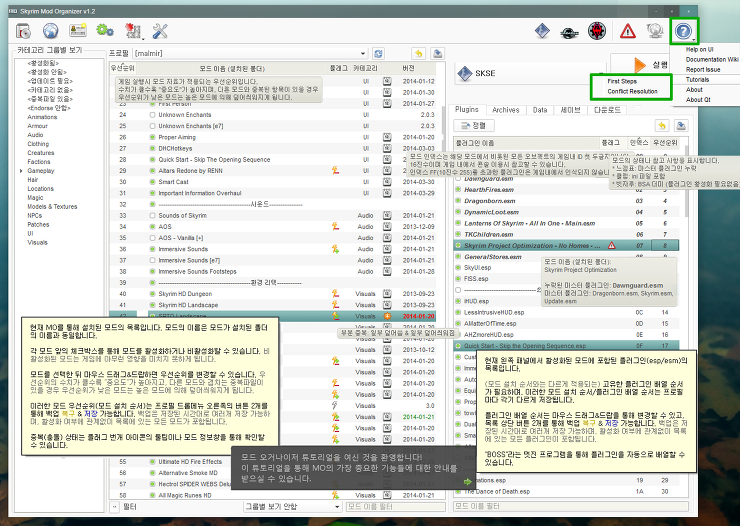740x526 pixels.
Task: Create mod list backup beside the profile box
Action: [438, 53]
